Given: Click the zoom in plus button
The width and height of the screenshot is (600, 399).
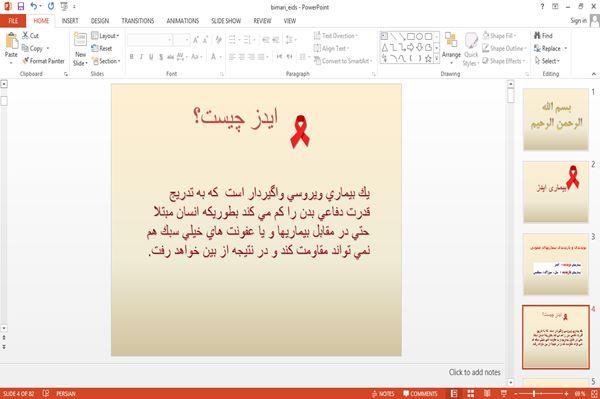Looking at the screenshot, I should 566,394.
